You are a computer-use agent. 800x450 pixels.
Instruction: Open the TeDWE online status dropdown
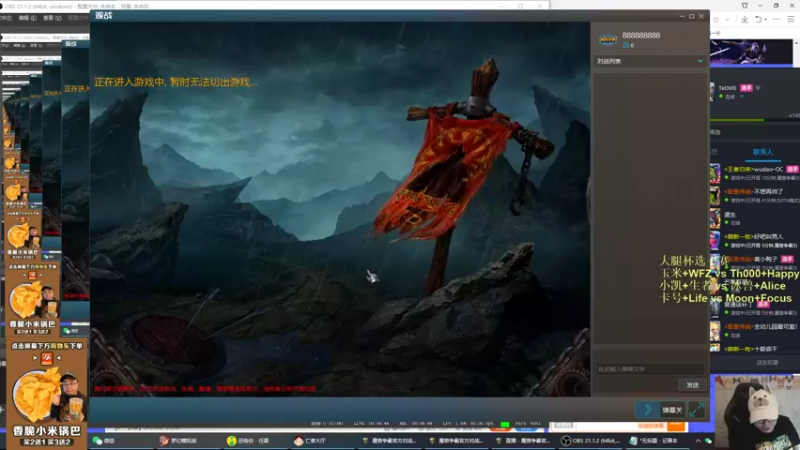tap(741, 96)
